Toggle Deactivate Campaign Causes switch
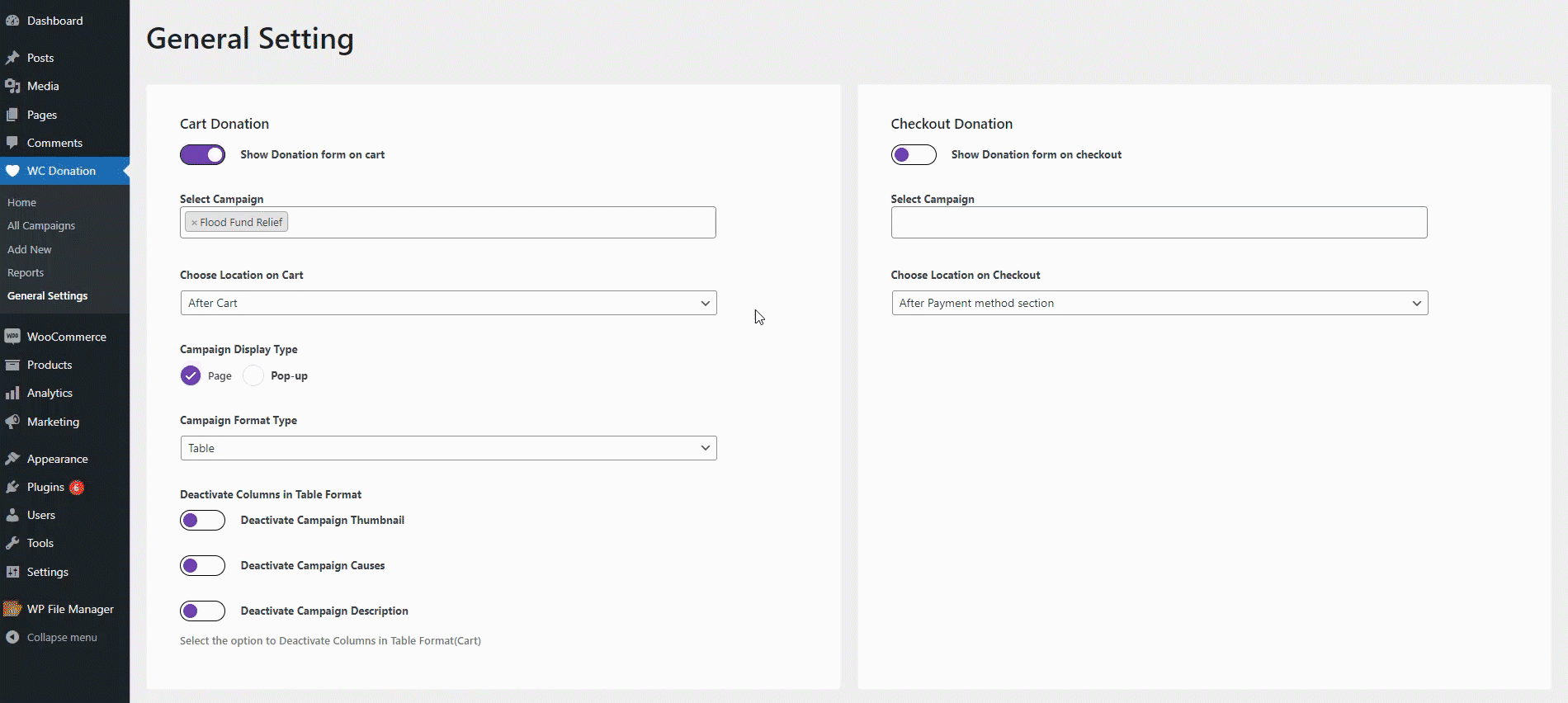The width and height of the screenshot is (1568, 703). 202,565
